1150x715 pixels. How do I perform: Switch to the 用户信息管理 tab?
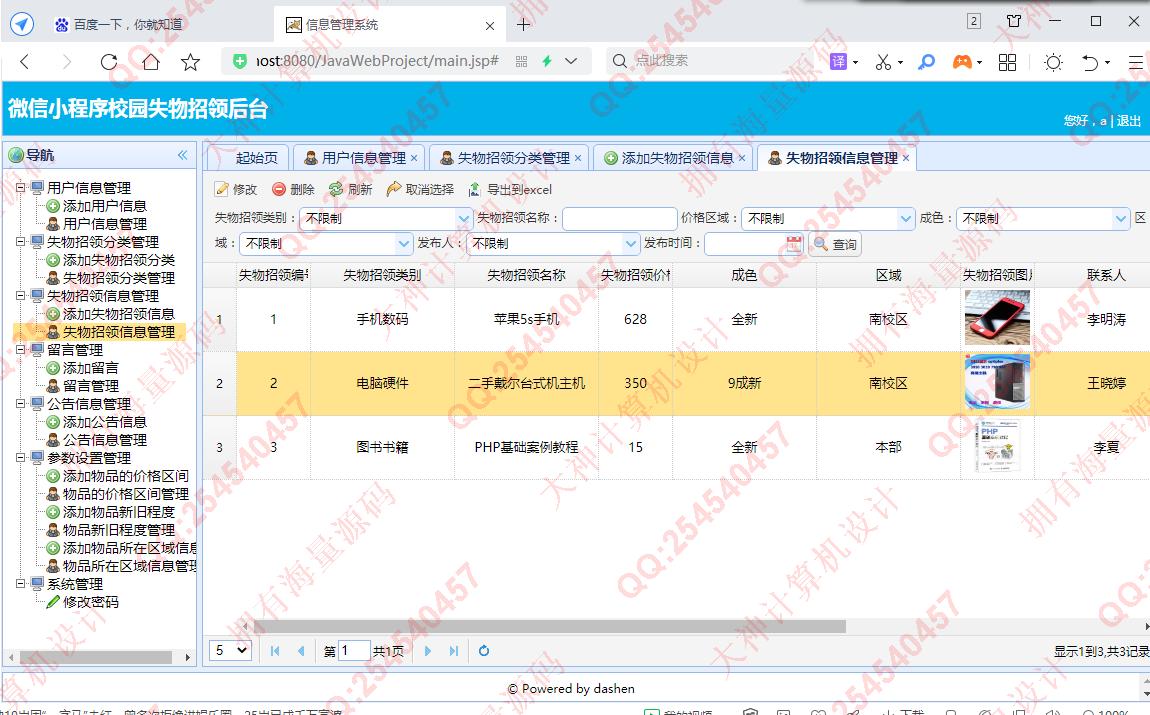362,158
